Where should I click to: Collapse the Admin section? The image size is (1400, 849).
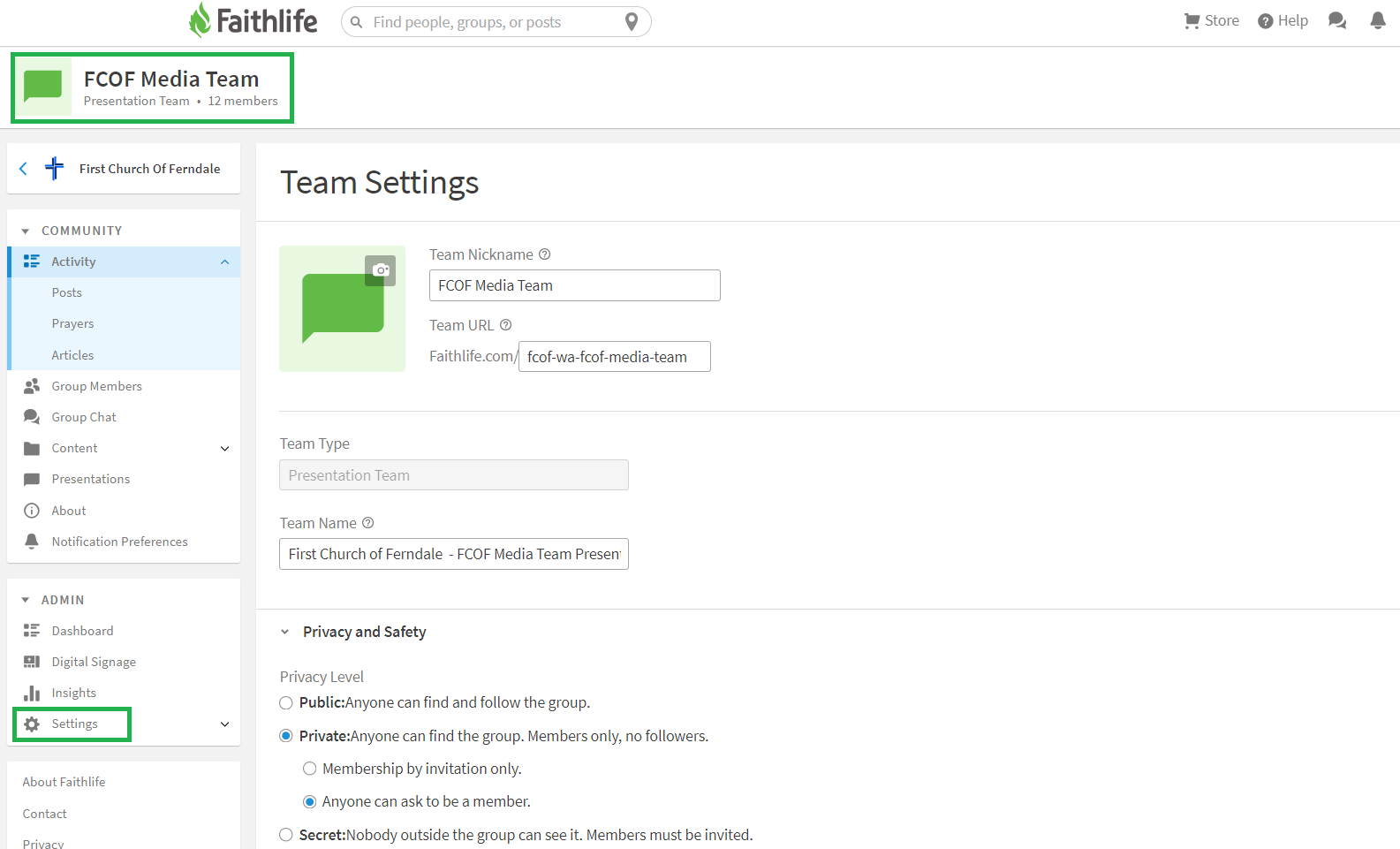[26, 601]
